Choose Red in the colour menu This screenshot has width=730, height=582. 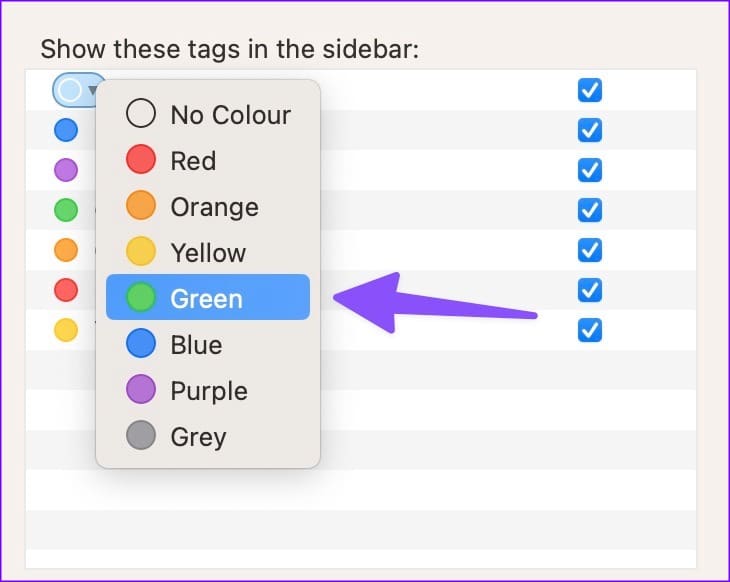click(x=208, y=160)
